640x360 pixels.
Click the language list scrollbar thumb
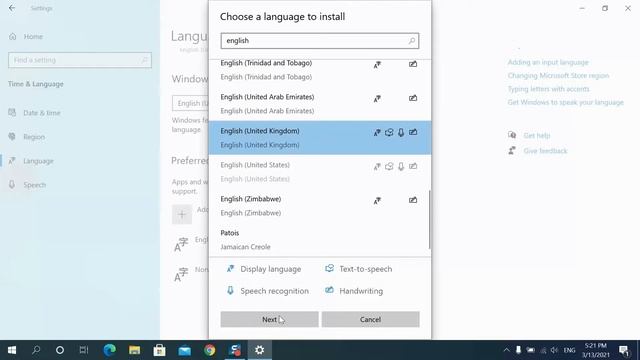pos(429,219)
